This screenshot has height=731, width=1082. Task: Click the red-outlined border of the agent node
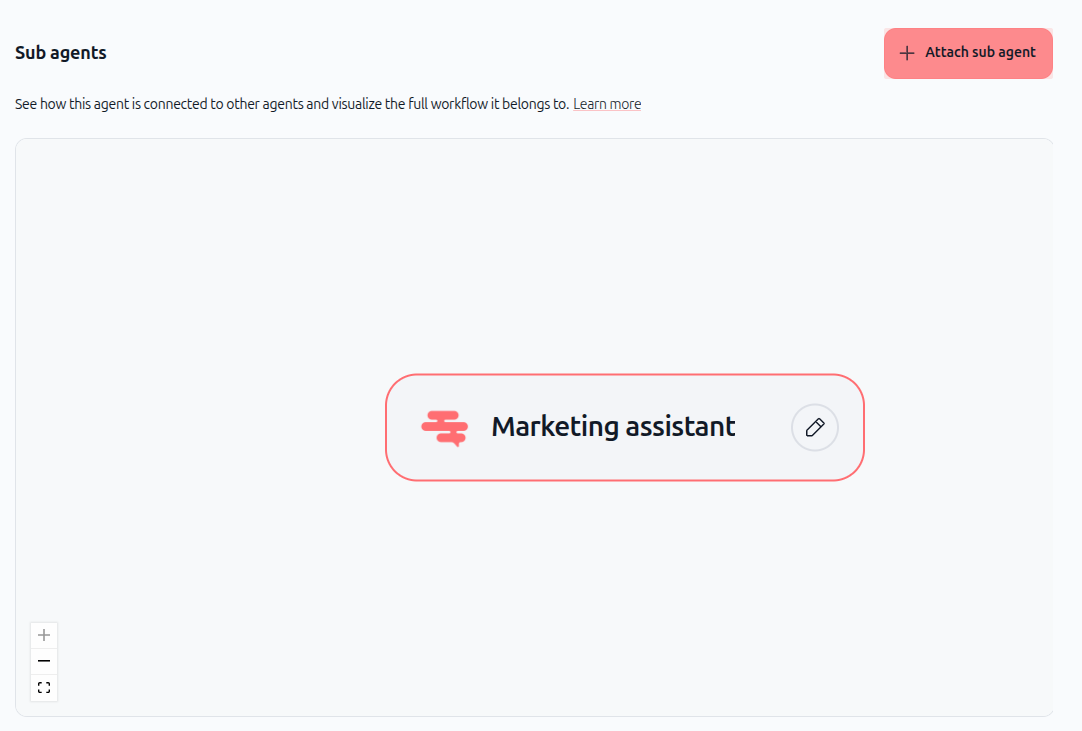pos(624,375)
